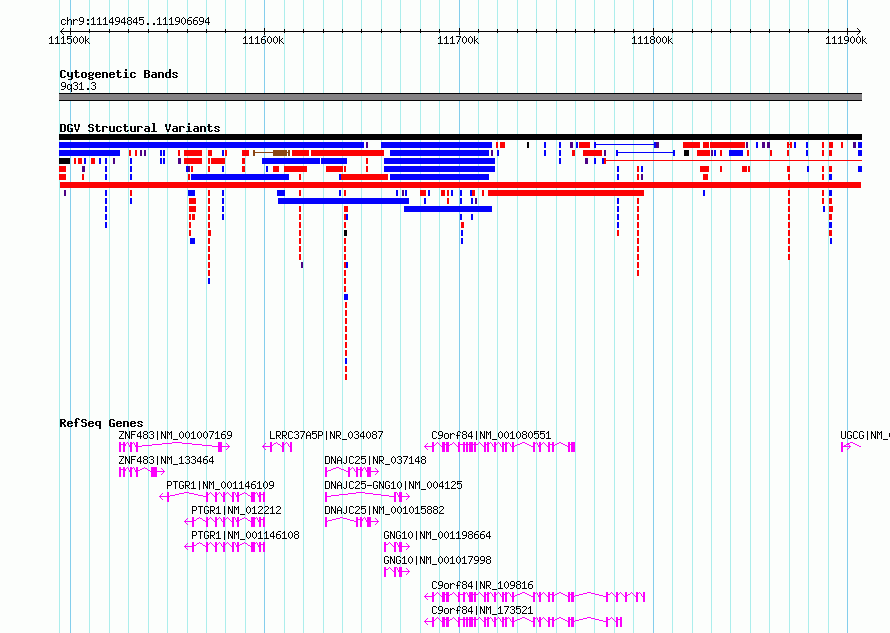Click the Cytogenetic Bands track title
The width and height of the screenshot is (890, 633).
(119, 74)
